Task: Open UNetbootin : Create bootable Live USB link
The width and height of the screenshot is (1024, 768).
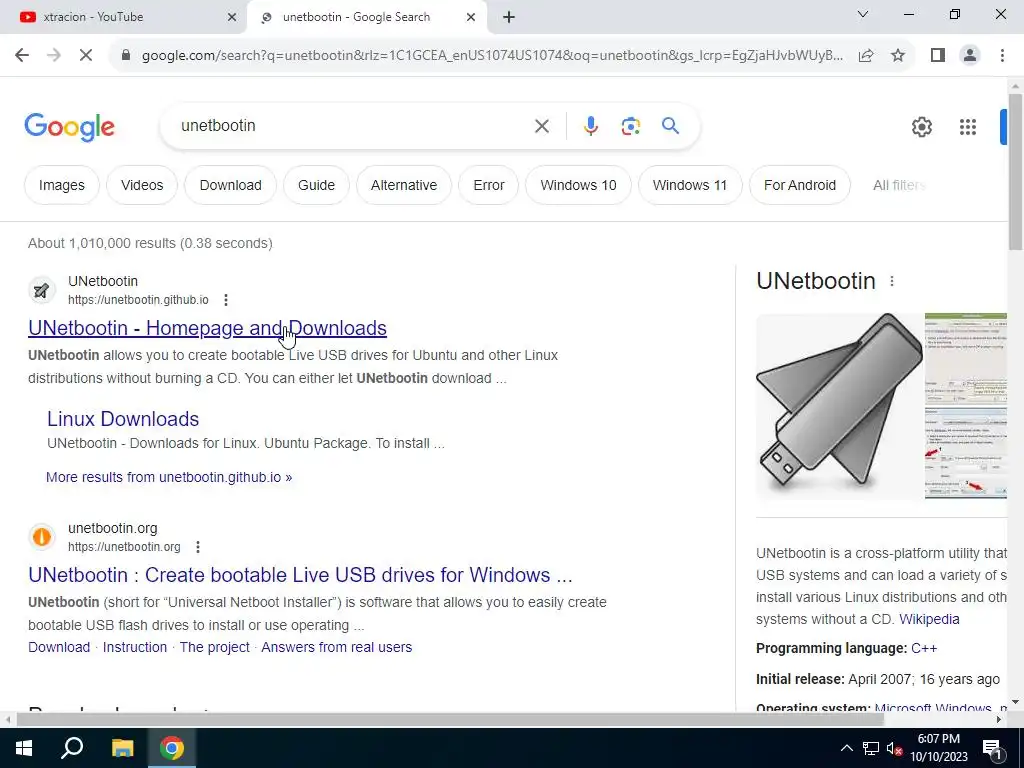Action: (300, 575)
